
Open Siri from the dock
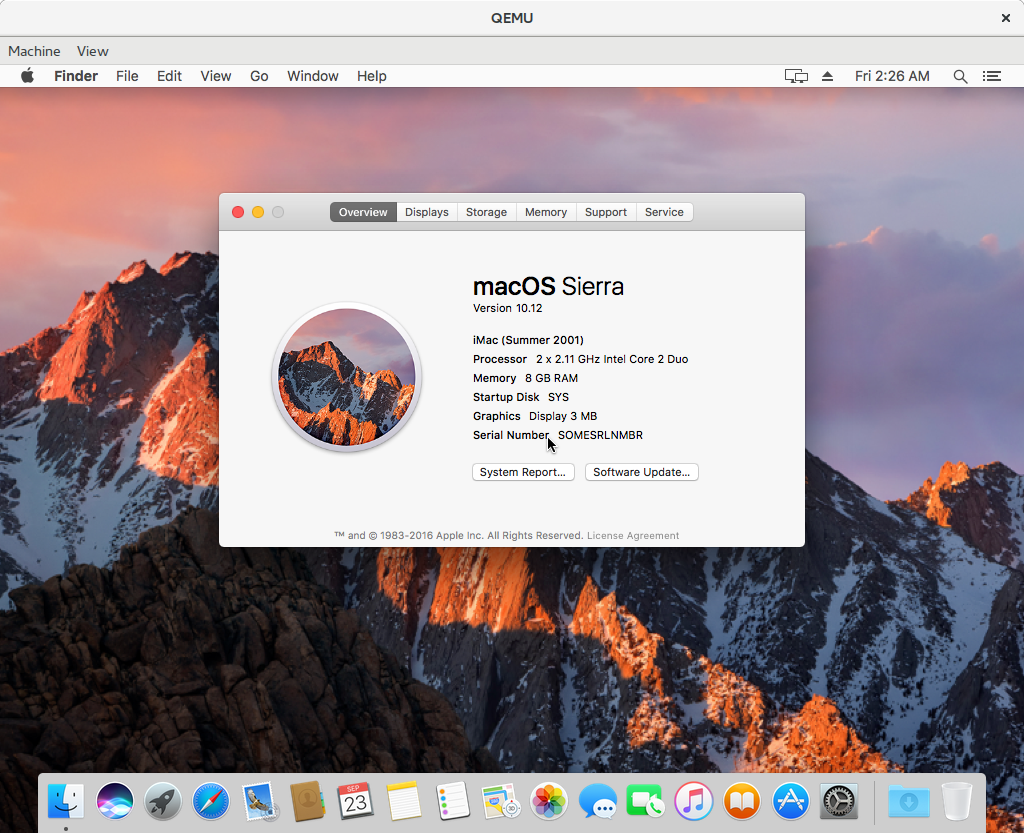pyautogui.click(x=115, y=801)
